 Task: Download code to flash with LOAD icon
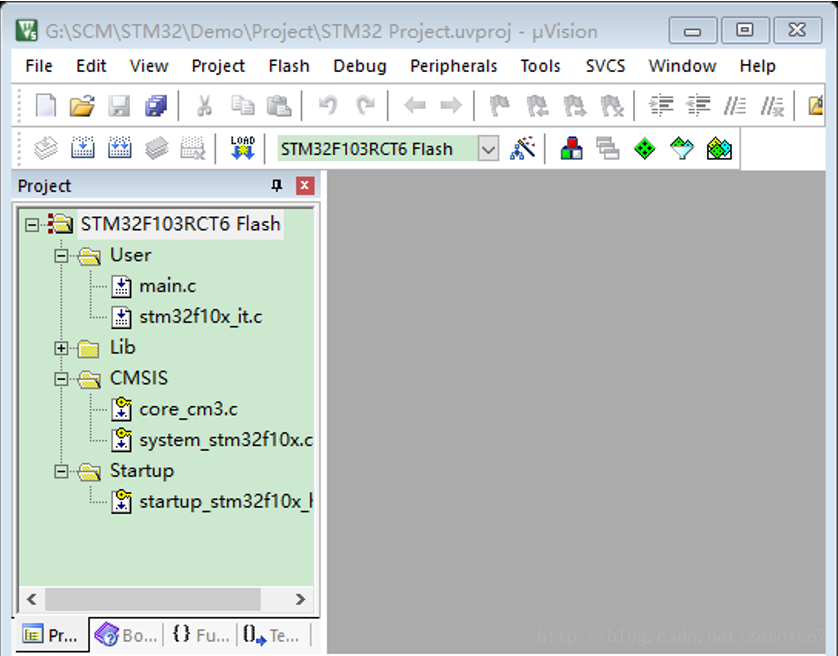243,148
